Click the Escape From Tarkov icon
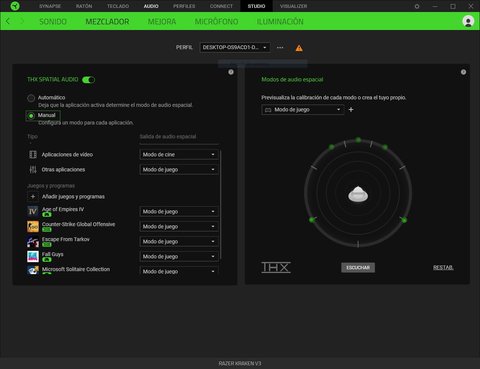 click(x=33, y=241)
